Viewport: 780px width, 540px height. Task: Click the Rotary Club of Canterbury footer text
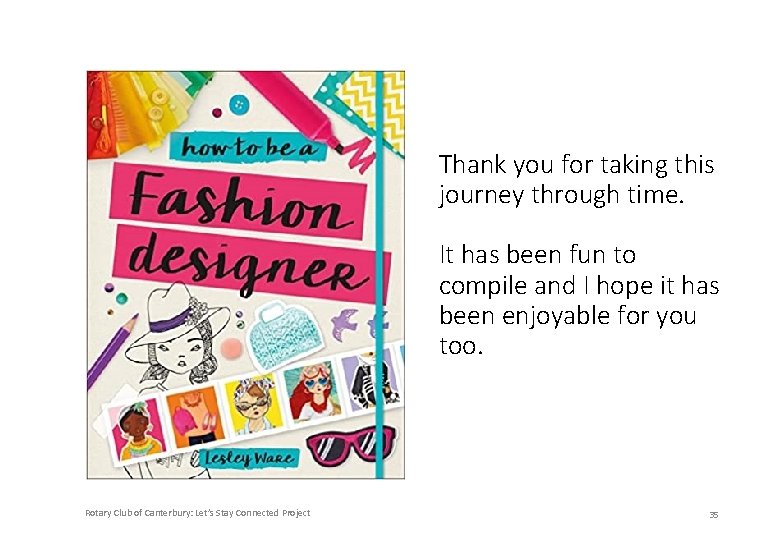click(x=197, y=513)
